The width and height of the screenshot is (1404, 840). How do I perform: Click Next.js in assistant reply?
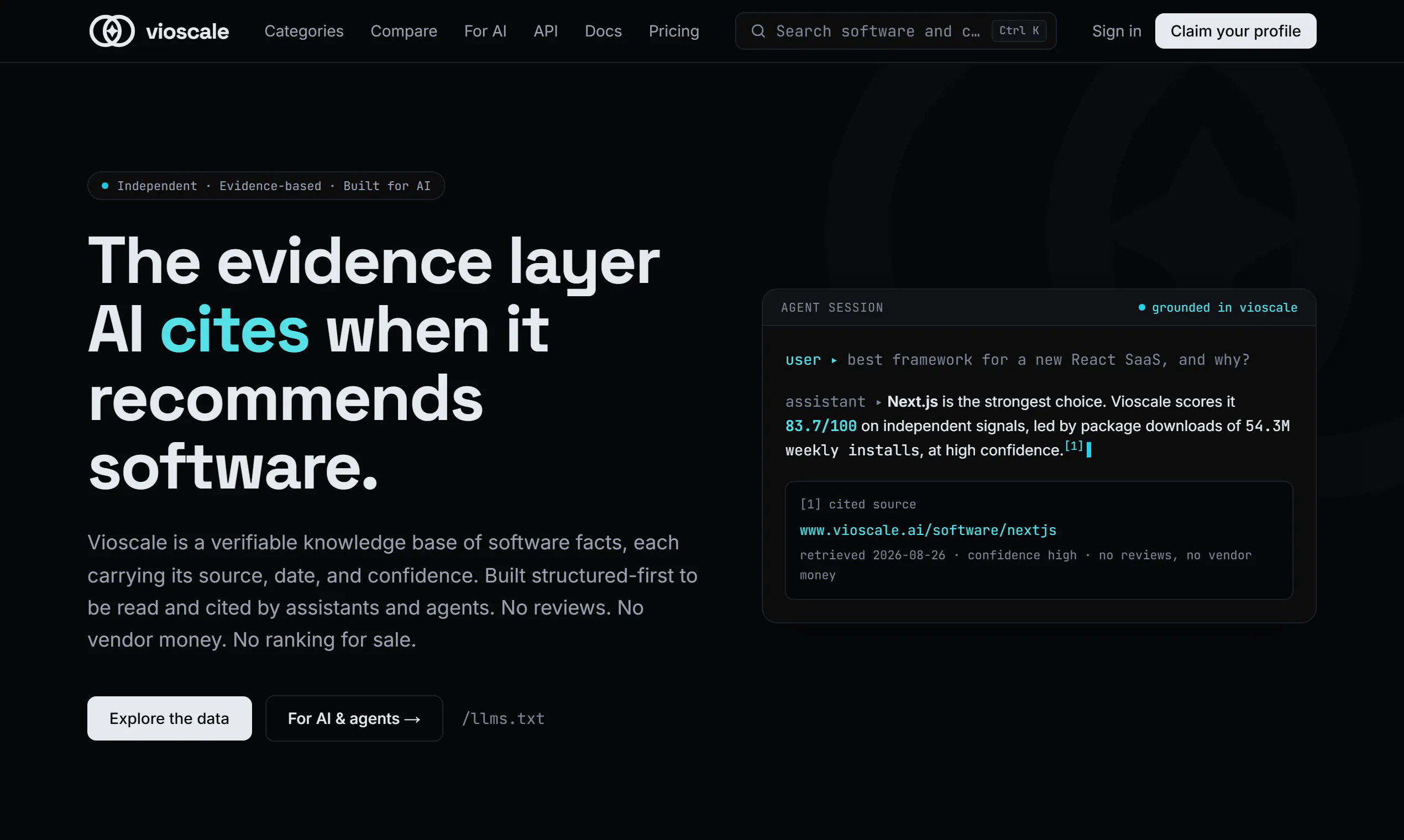click(x=912, y=401)
